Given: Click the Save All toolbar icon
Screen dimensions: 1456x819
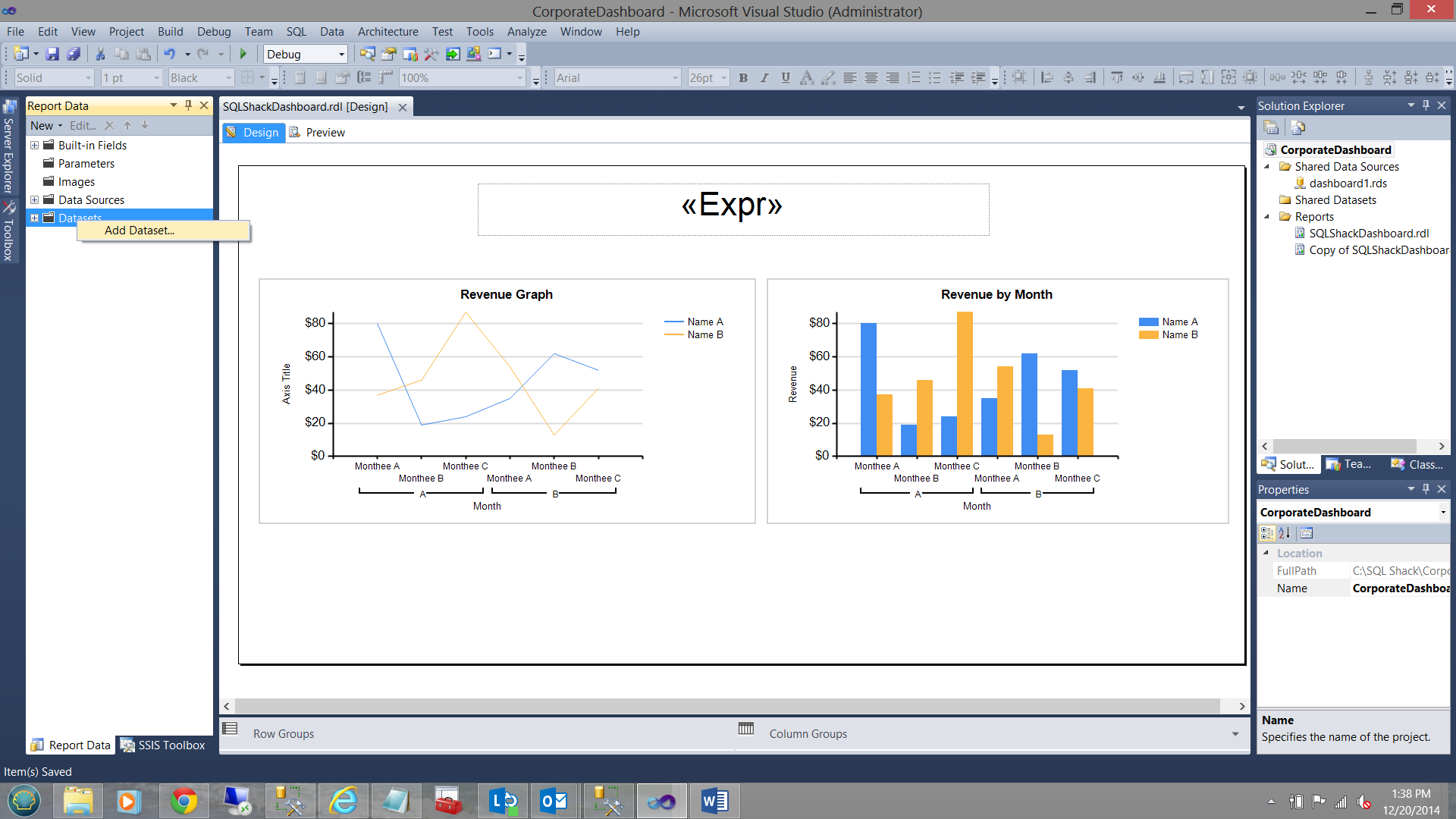Looking at the screenshot, I should coord(74,54).
